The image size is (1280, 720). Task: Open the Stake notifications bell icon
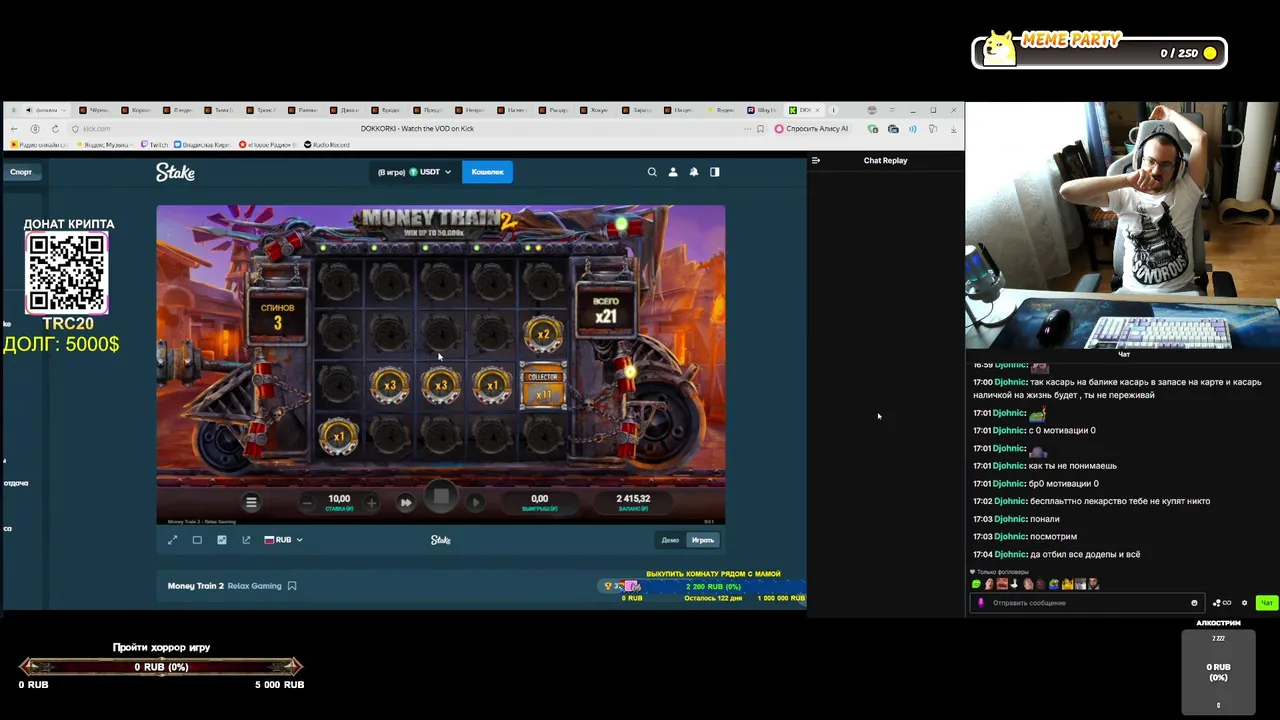coord(694,172)
